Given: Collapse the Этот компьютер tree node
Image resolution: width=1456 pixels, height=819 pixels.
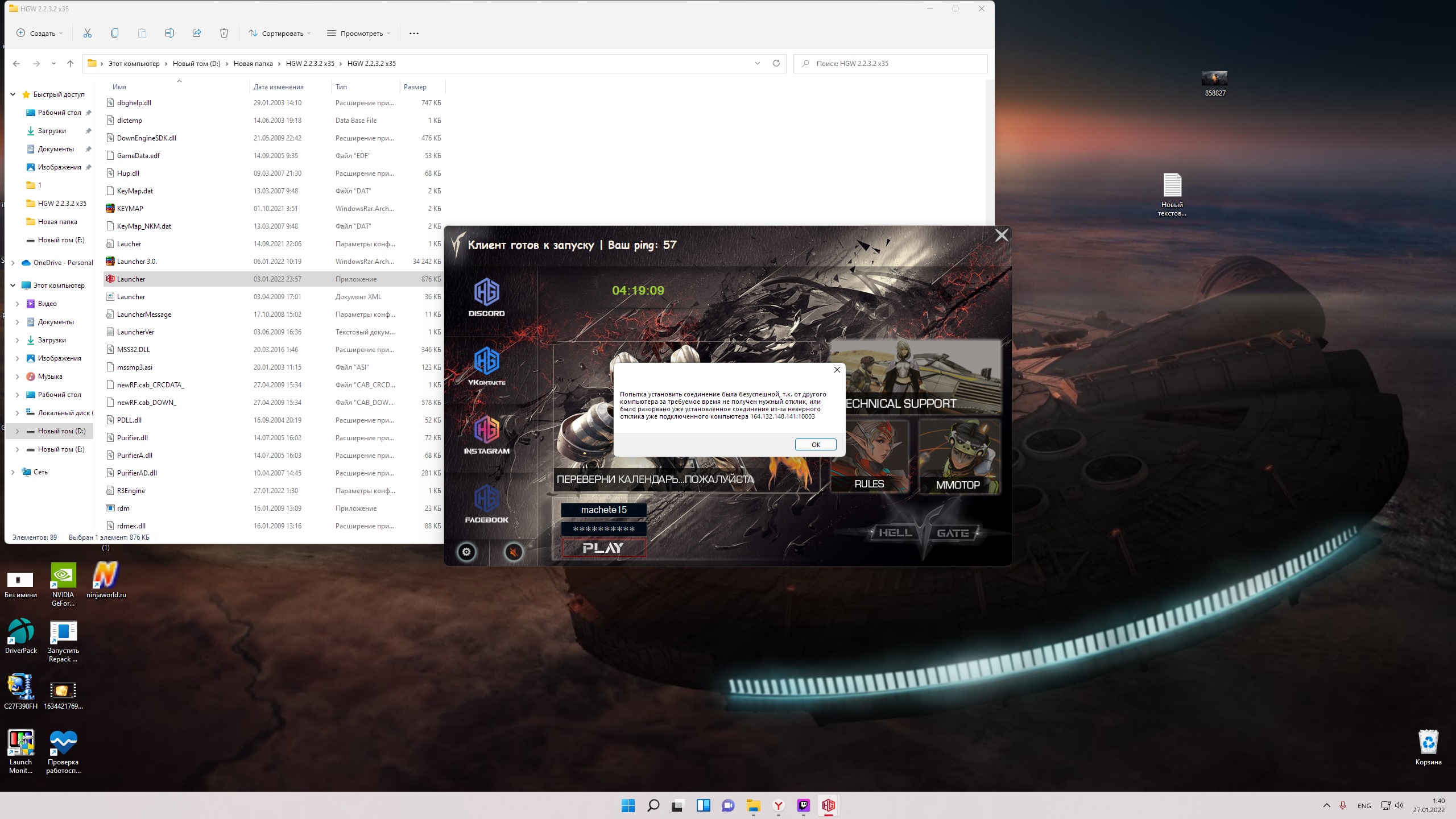Looking at the screenshot, I should [13, 286].
